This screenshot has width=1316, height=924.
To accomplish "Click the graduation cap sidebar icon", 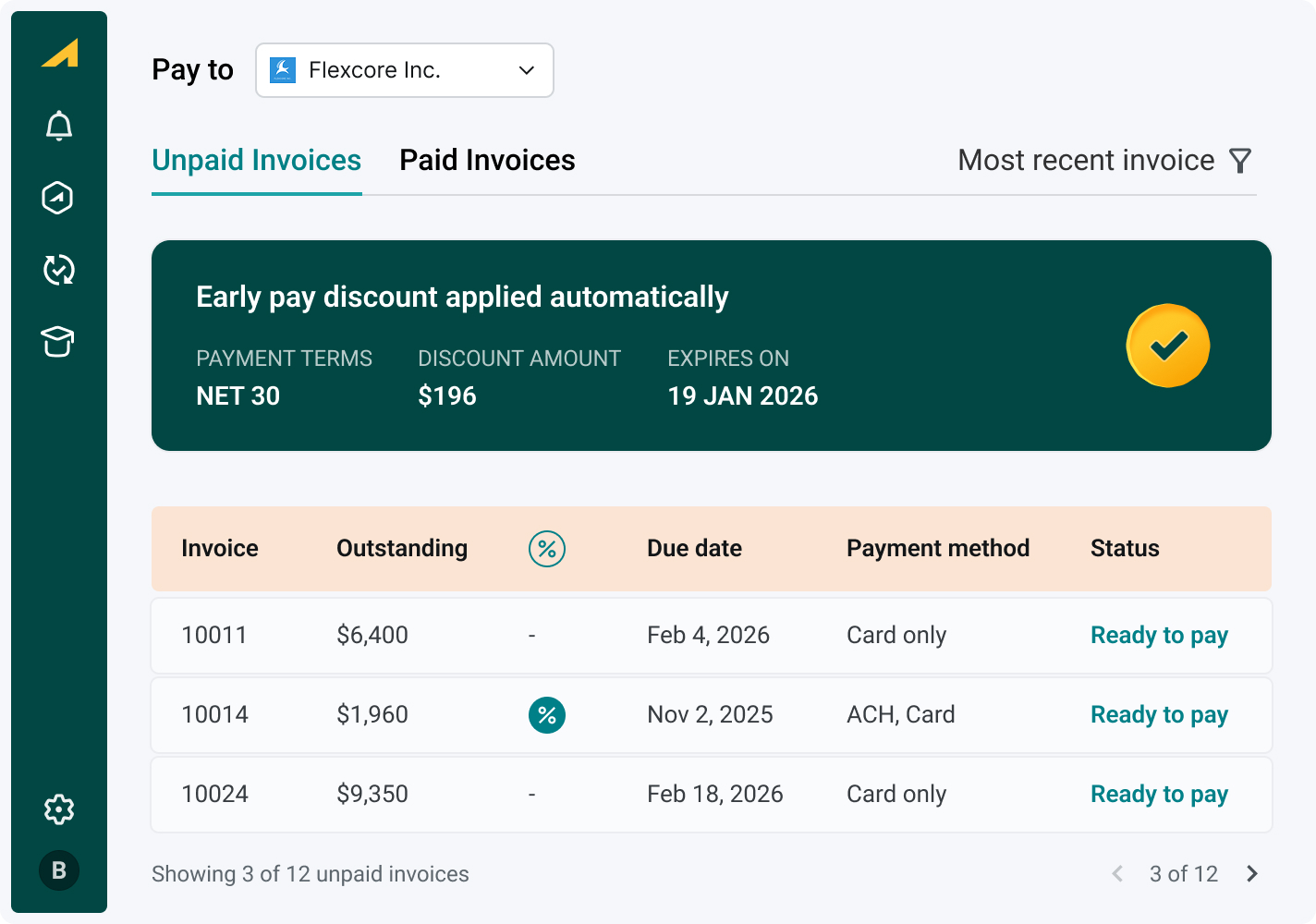I will [x=58, y=342].
